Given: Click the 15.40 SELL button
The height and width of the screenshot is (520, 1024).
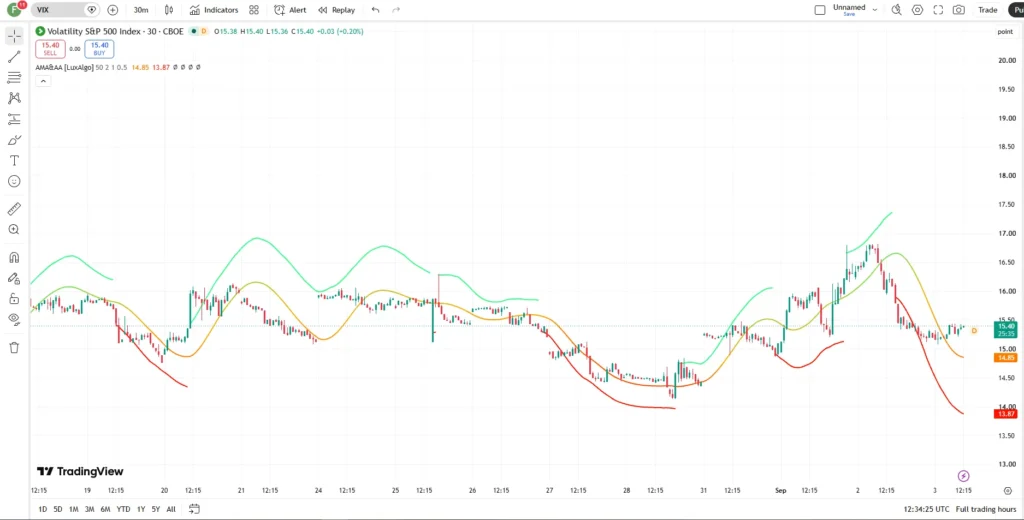Looking at the screenshot, I should click(50, 49).
